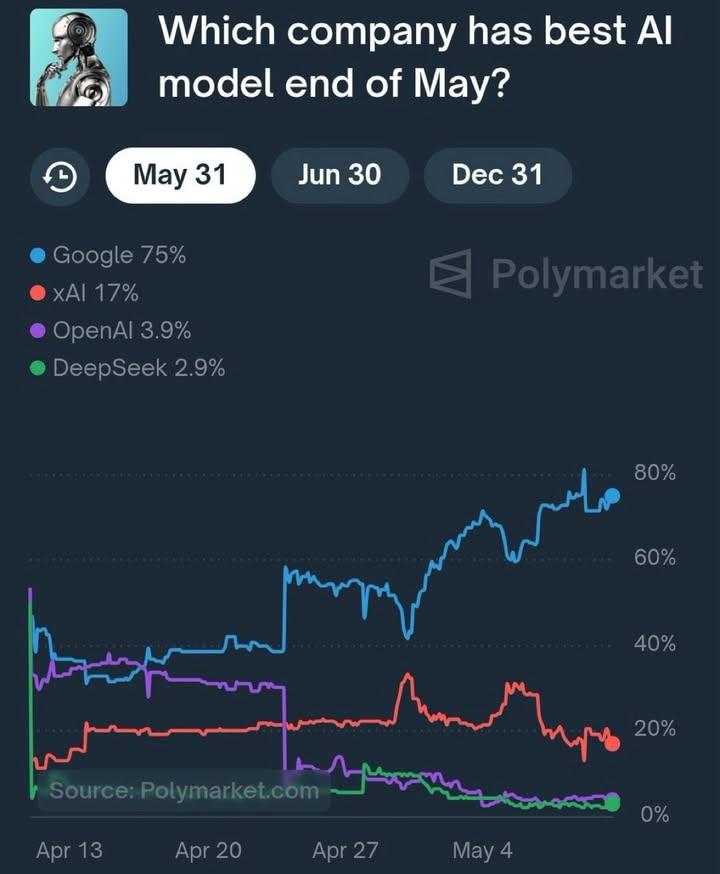
Task: Click the OpenAI purple legend dot
Action: [38, 331]
